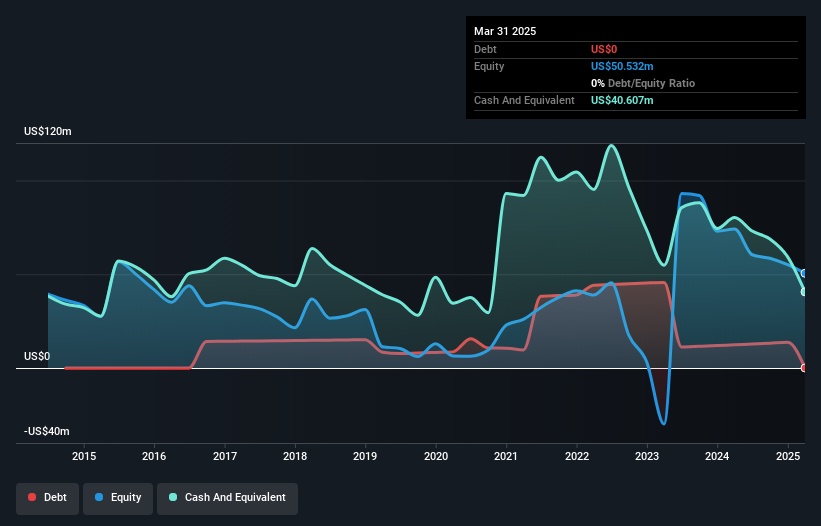Click the 2018 x-axis label
Viewport: 821px width, 526px height.
(x=295, y=456)
